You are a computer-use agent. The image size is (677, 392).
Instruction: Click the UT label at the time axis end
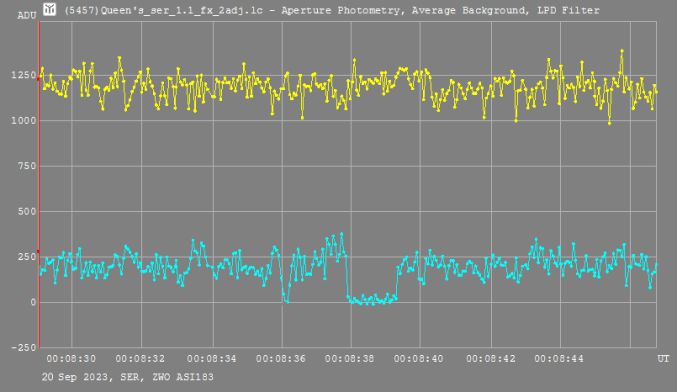(663, 359)
